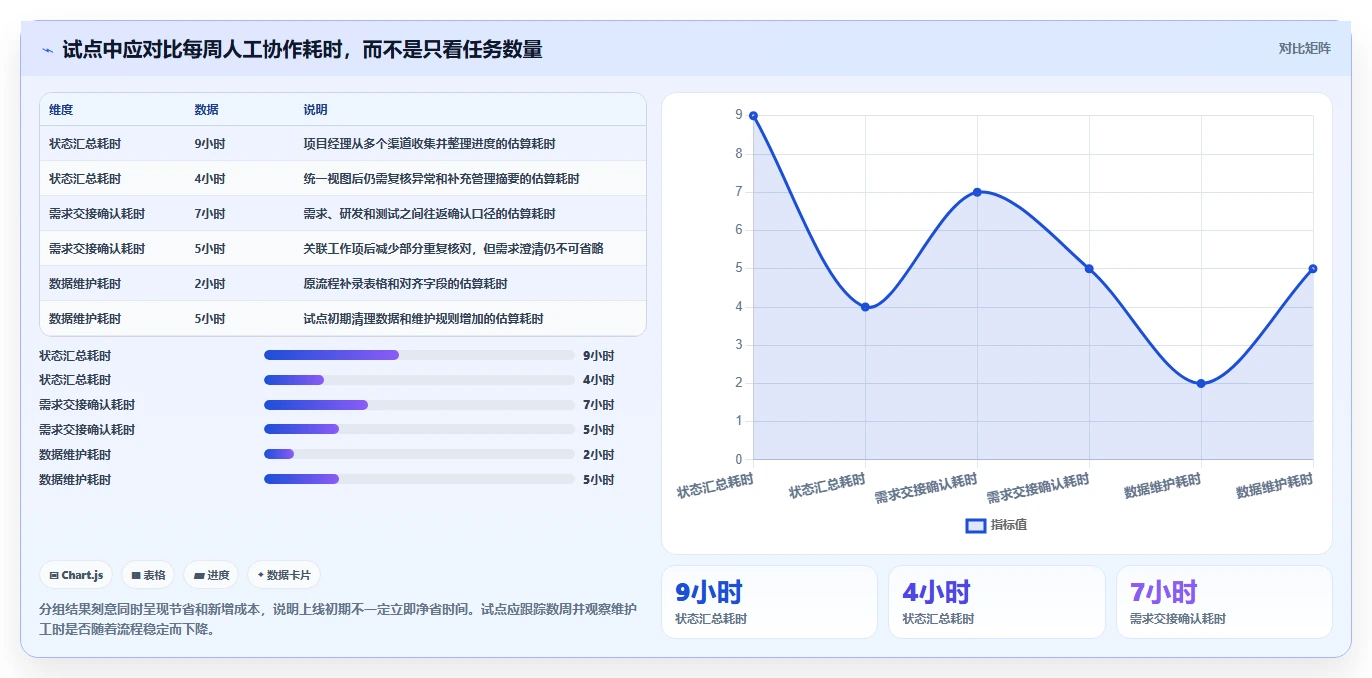Click the progress bar labeled 2小时
Screen dimensions: 1372x678
tap(419, 455)
